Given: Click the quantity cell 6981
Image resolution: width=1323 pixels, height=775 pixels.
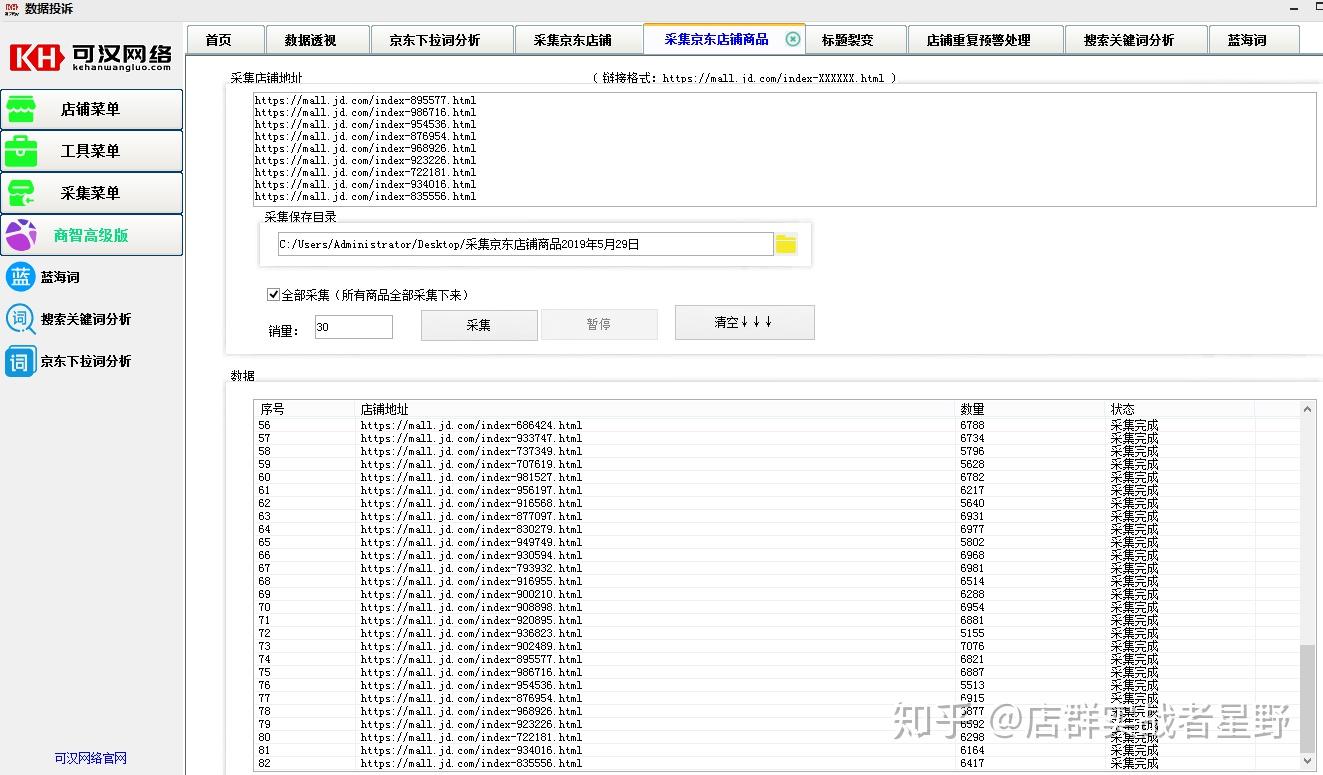Looking at the screenshot, I should [x=972, y=568].
